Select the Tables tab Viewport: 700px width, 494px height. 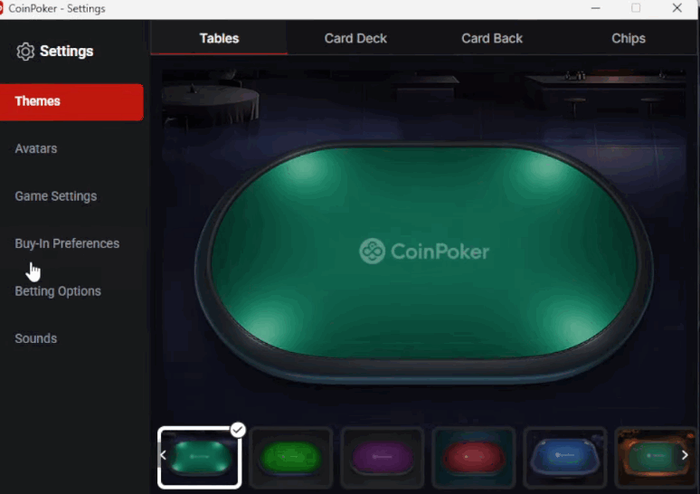(x=219, y=38)
